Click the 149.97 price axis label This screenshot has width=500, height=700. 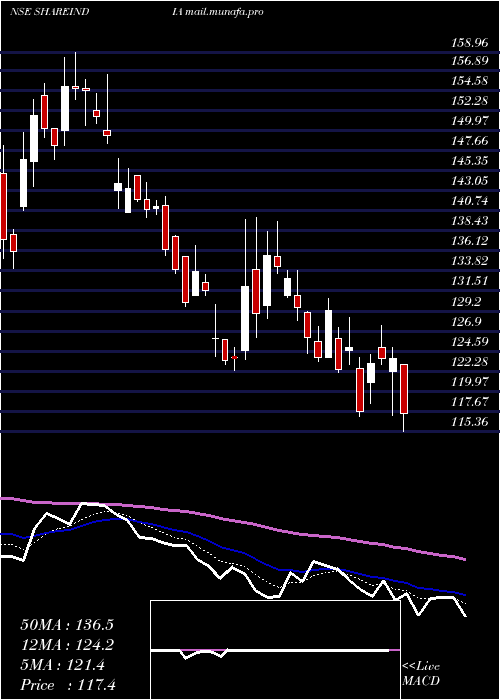point(470,121)
